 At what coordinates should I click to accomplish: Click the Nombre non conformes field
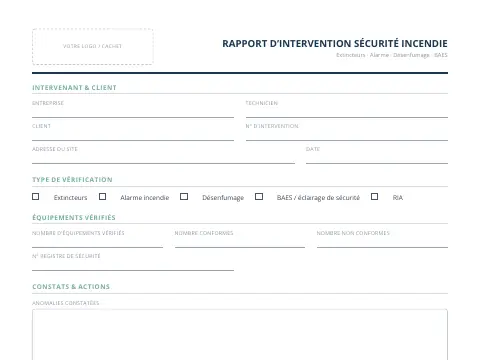(382, 242)
